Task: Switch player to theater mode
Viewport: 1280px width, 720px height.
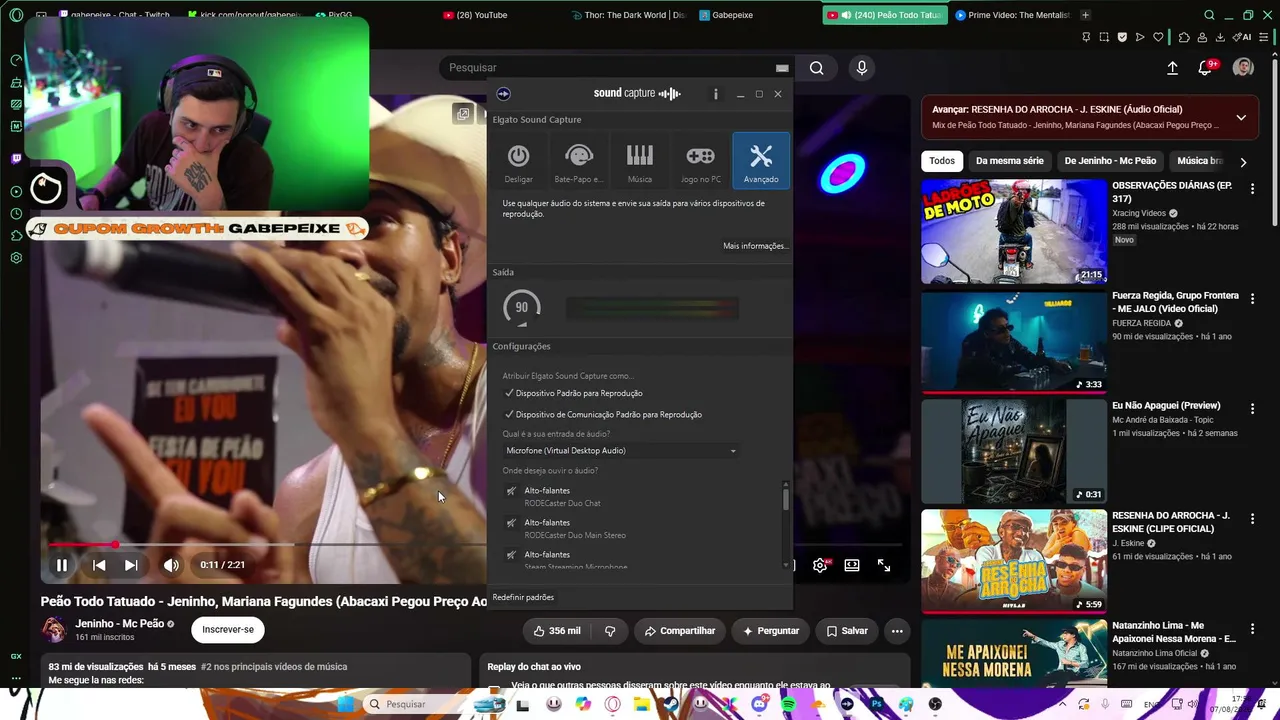Action: (x=852, y=565)
